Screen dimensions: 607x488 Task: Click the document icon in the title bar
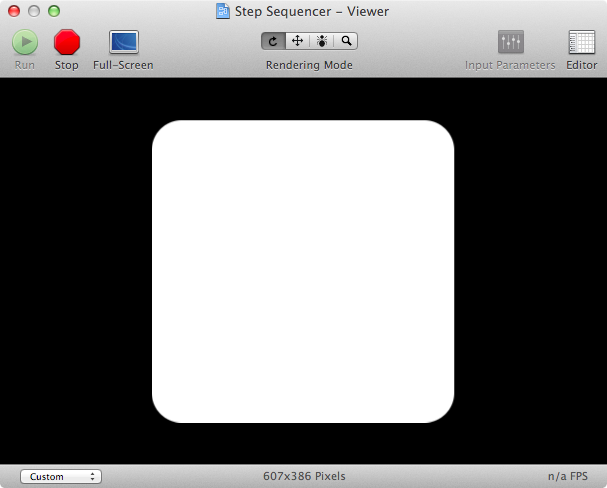click(223, 11)
